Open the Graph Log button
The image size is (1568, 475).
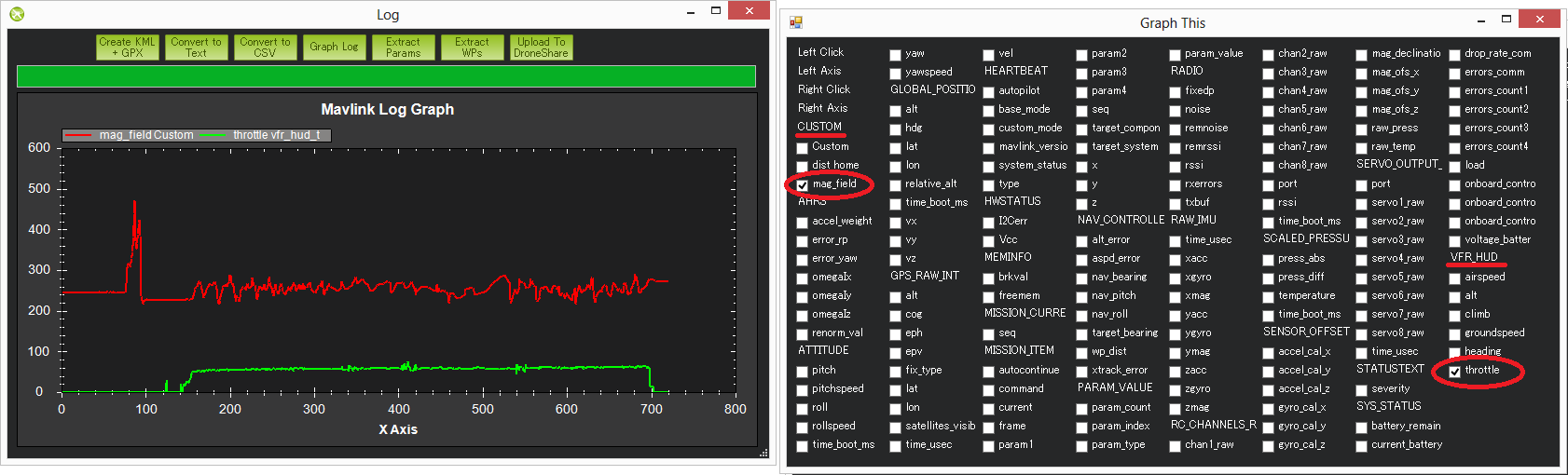pos(334,47)
